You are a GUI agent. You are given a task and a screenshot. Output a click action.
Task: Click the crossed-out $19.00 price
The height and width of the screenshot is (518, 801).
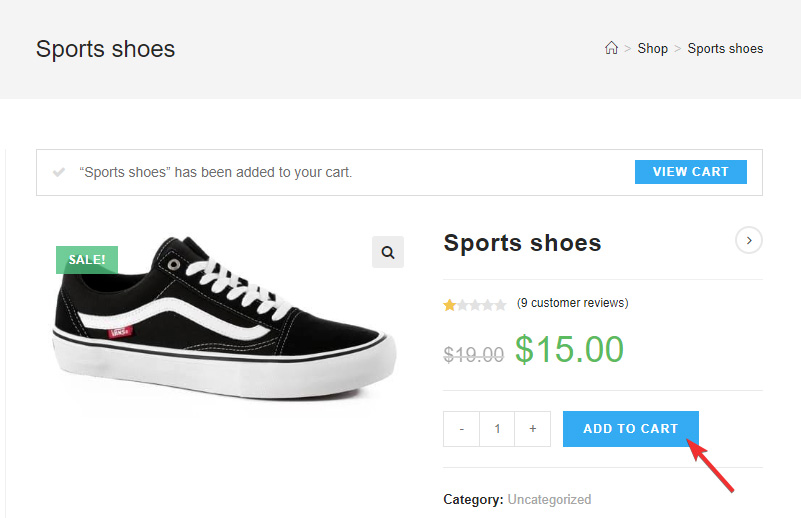click(474, 354)
